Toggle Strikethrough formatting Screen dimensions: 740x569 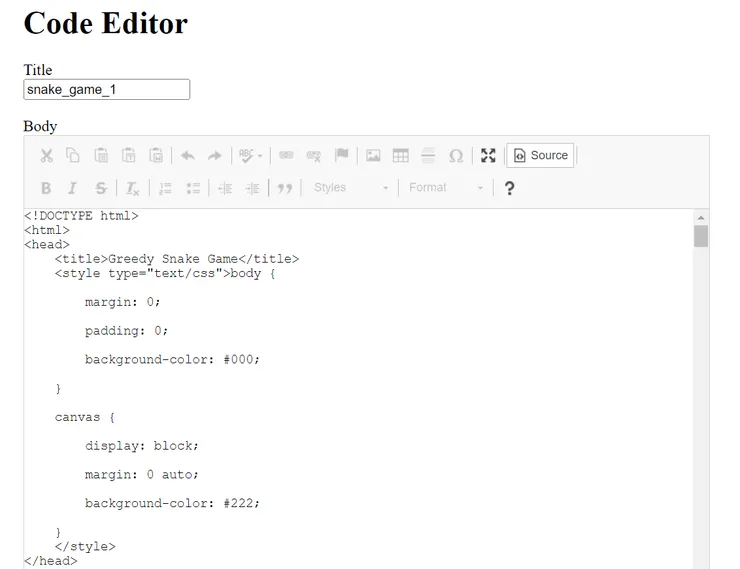click(x=101, y=188)
